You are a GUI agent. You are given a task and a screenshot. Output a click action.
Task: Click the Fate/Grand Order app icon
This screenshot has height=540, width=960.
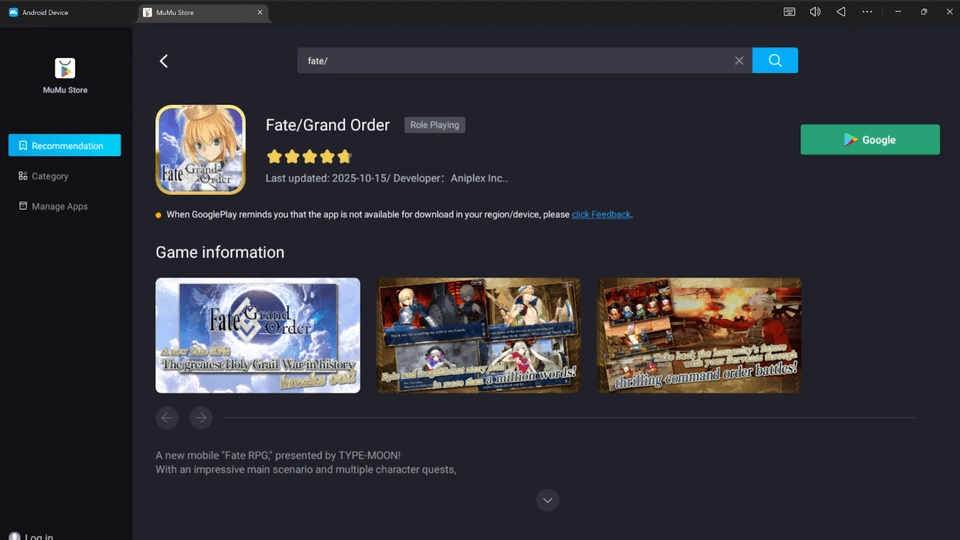tap(200, 149)
